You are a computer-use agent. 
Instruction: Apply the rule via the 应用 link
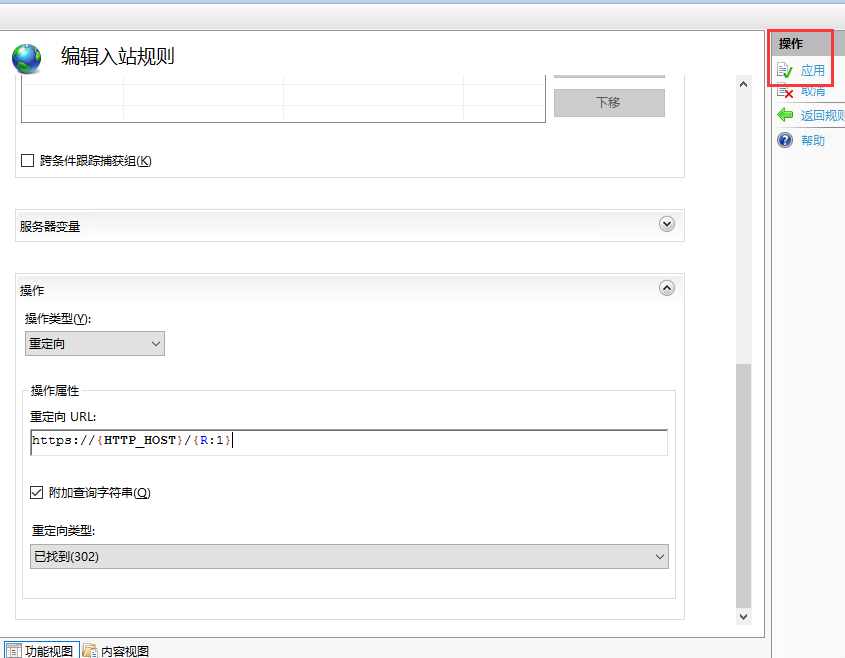(813, 71)
